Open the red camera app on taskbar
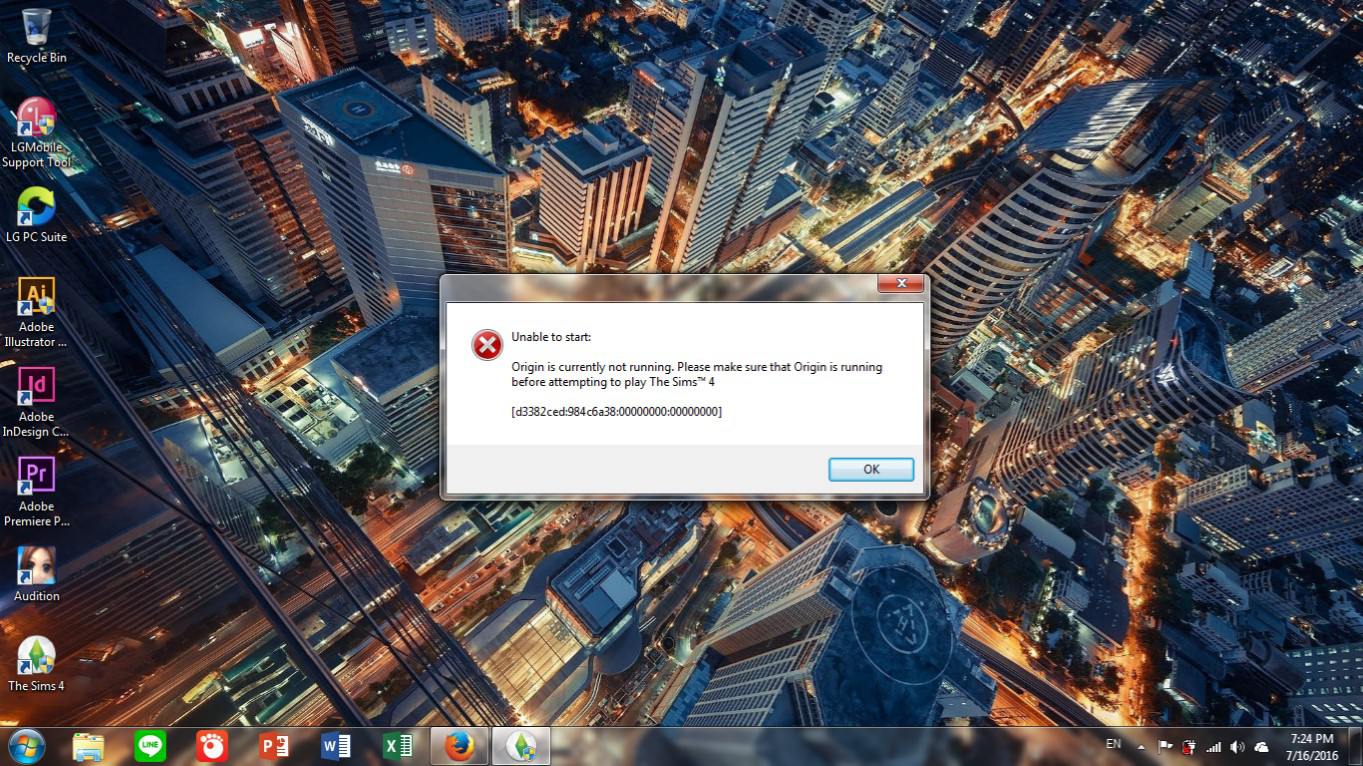 212,746
